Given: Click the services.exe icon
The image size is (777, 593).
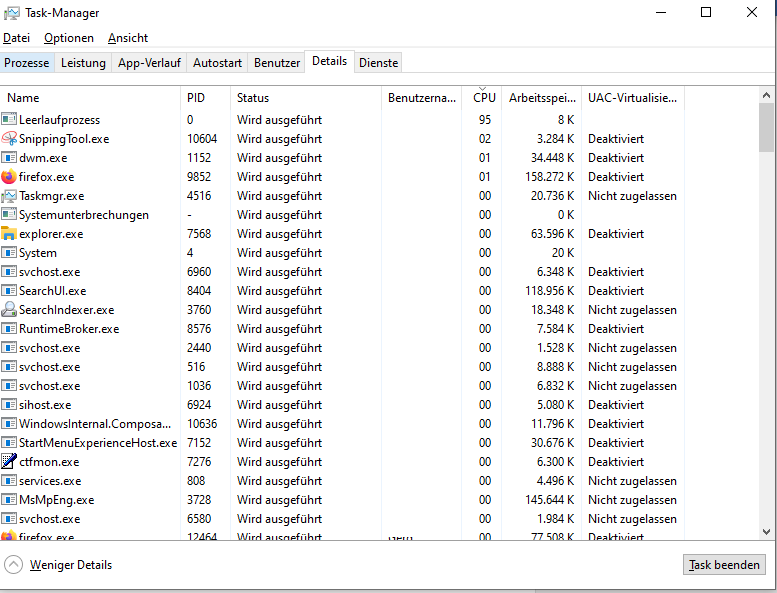Looking at the screenshot, I should [9, 481].
